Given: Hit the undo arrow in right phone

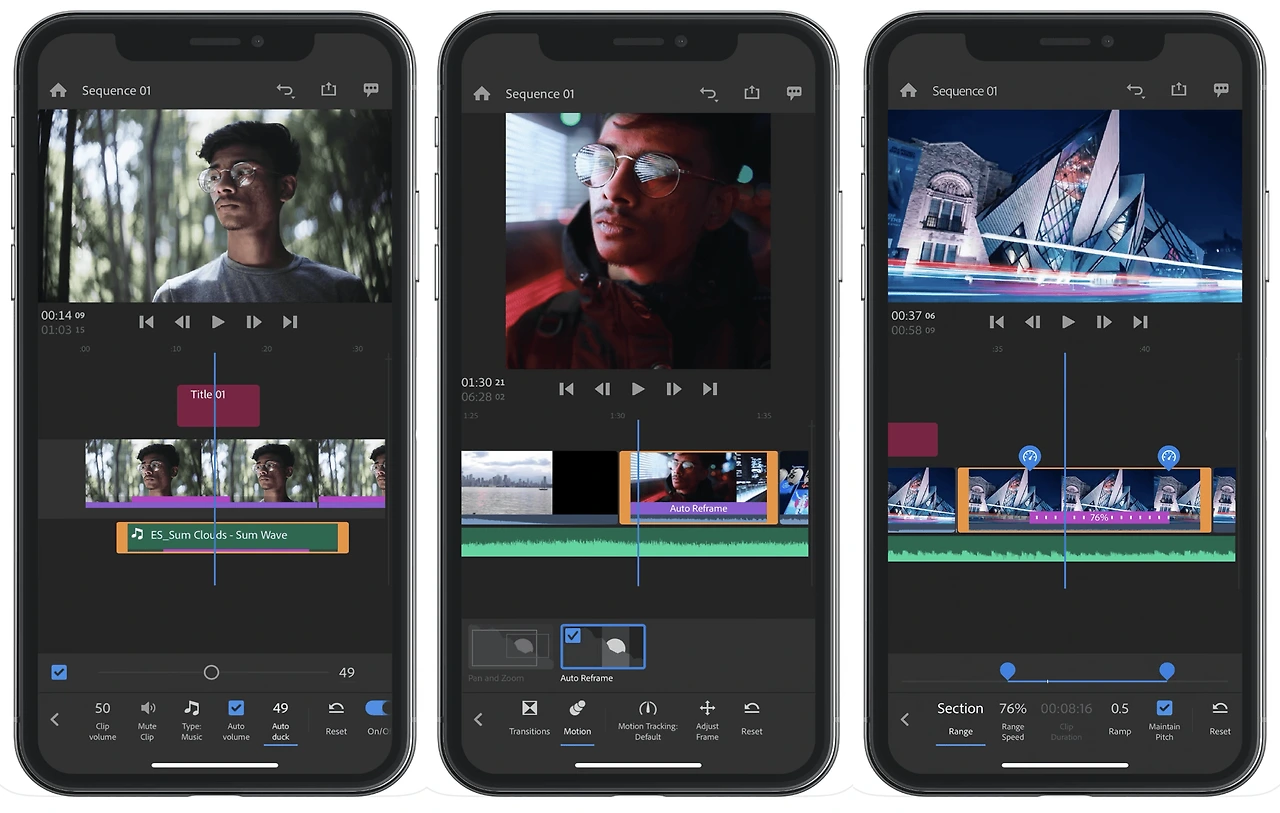Looking at the screenshot, I should coord(1136,90).
